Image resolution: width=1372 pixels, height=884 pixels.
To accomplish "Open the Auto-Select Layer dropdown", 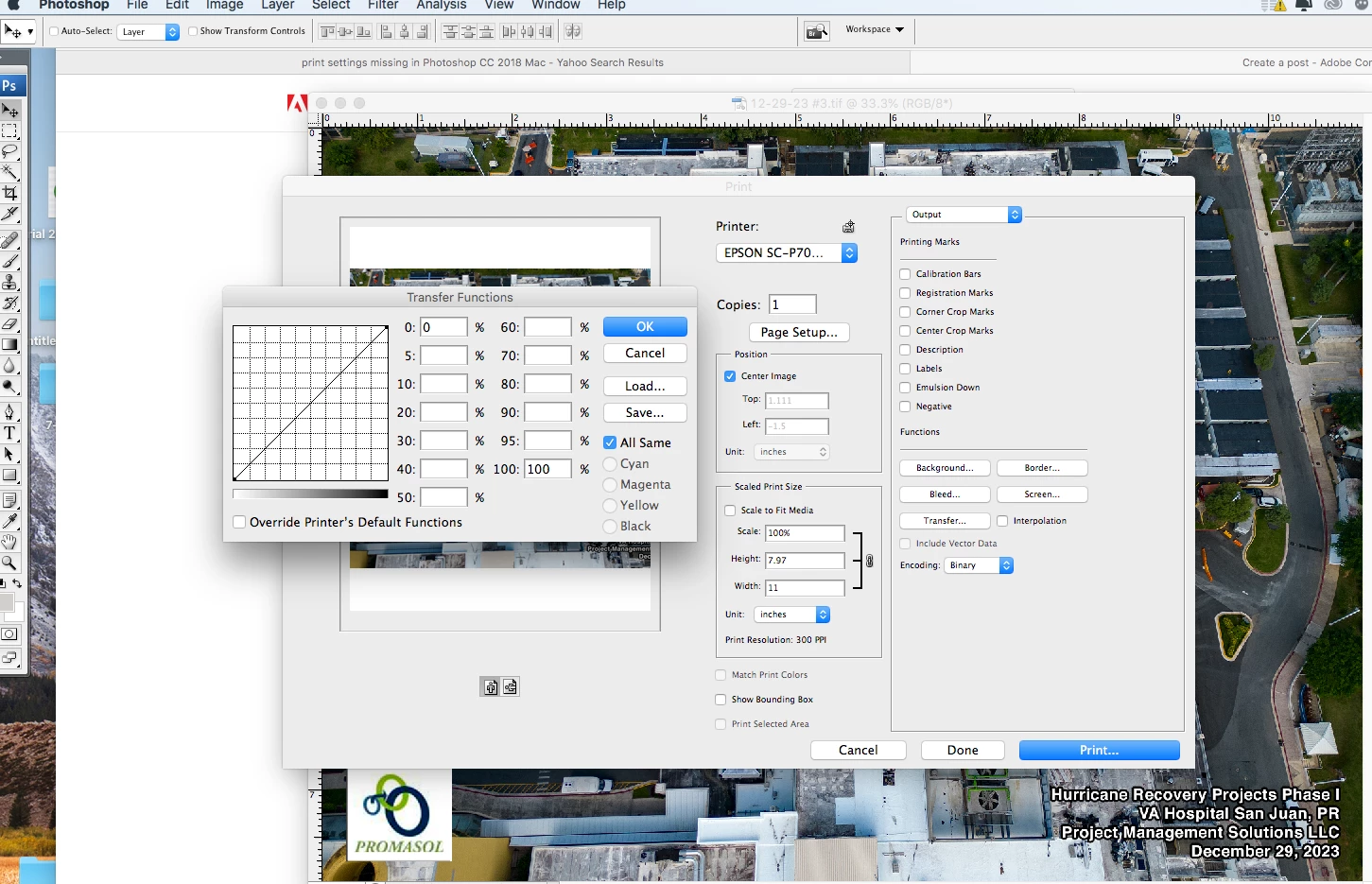I will coord(149,32).
